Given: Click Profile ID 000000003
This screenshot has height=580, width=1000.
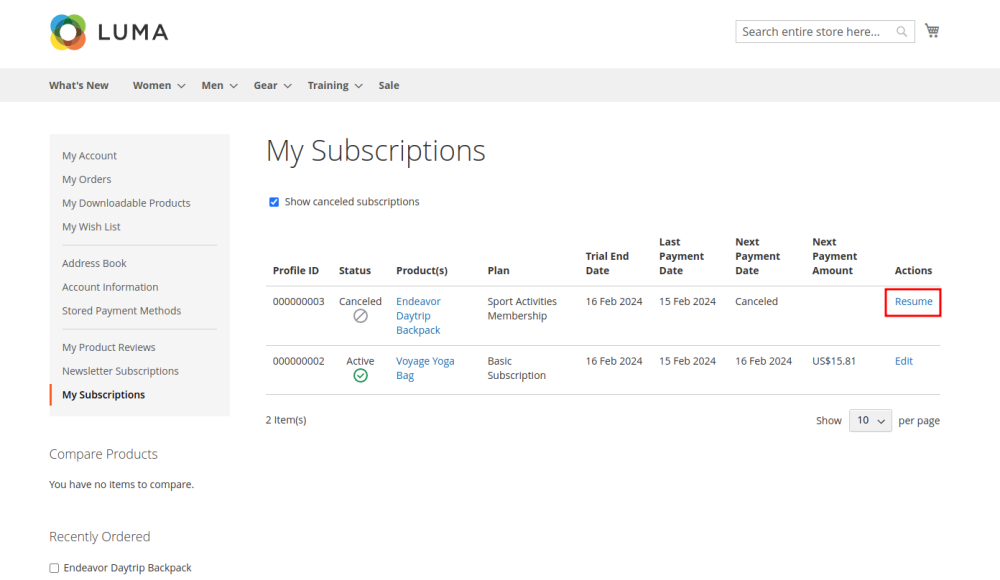Looking at the screenshot, I should (298, 301).
